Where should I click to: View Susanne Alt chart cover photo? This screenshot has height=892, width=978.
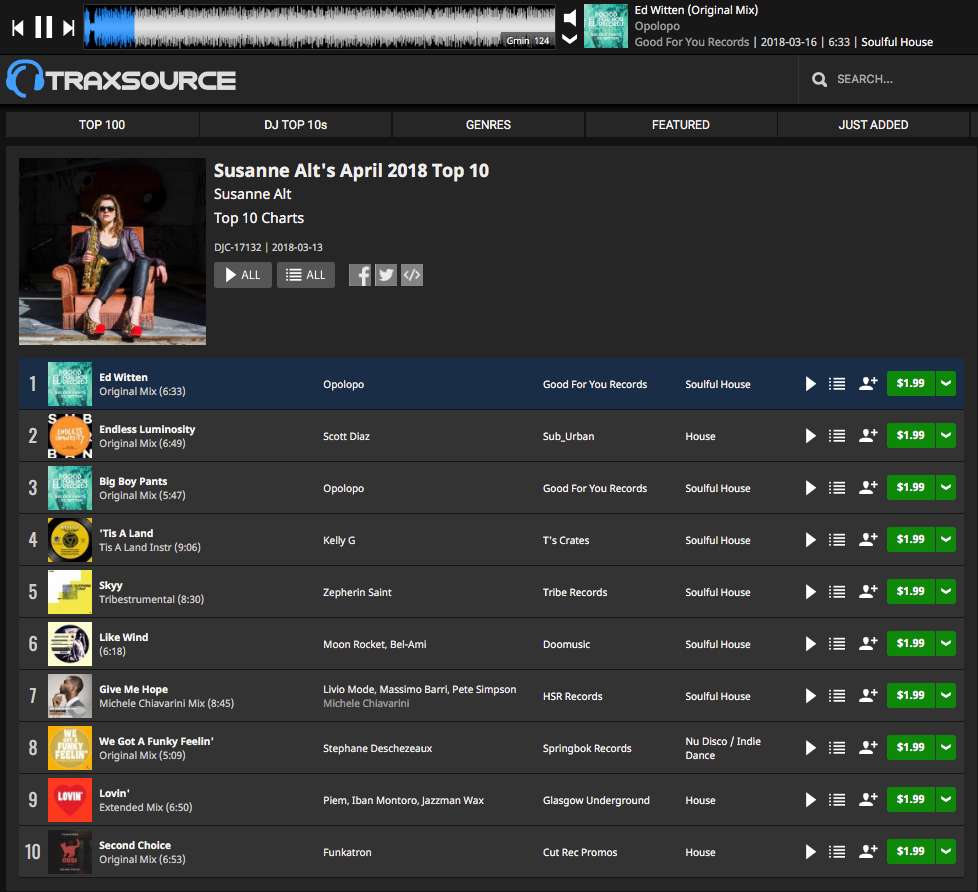click(x=112, y=251)
